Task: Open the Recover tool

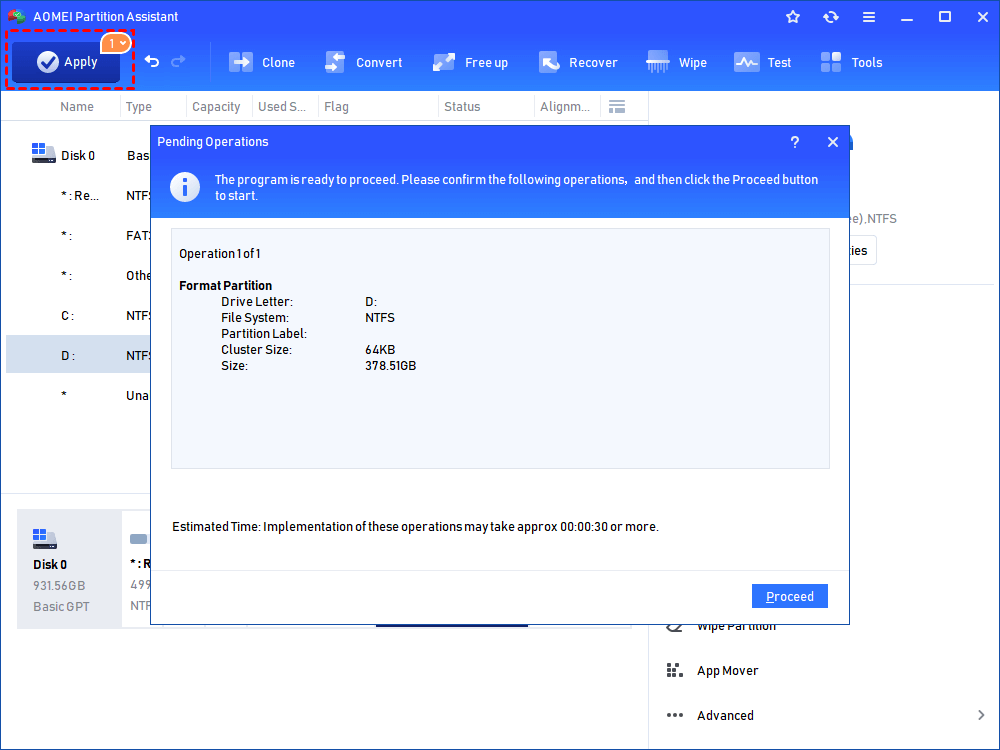Action: pyautogui.click(x=578, y=62)
